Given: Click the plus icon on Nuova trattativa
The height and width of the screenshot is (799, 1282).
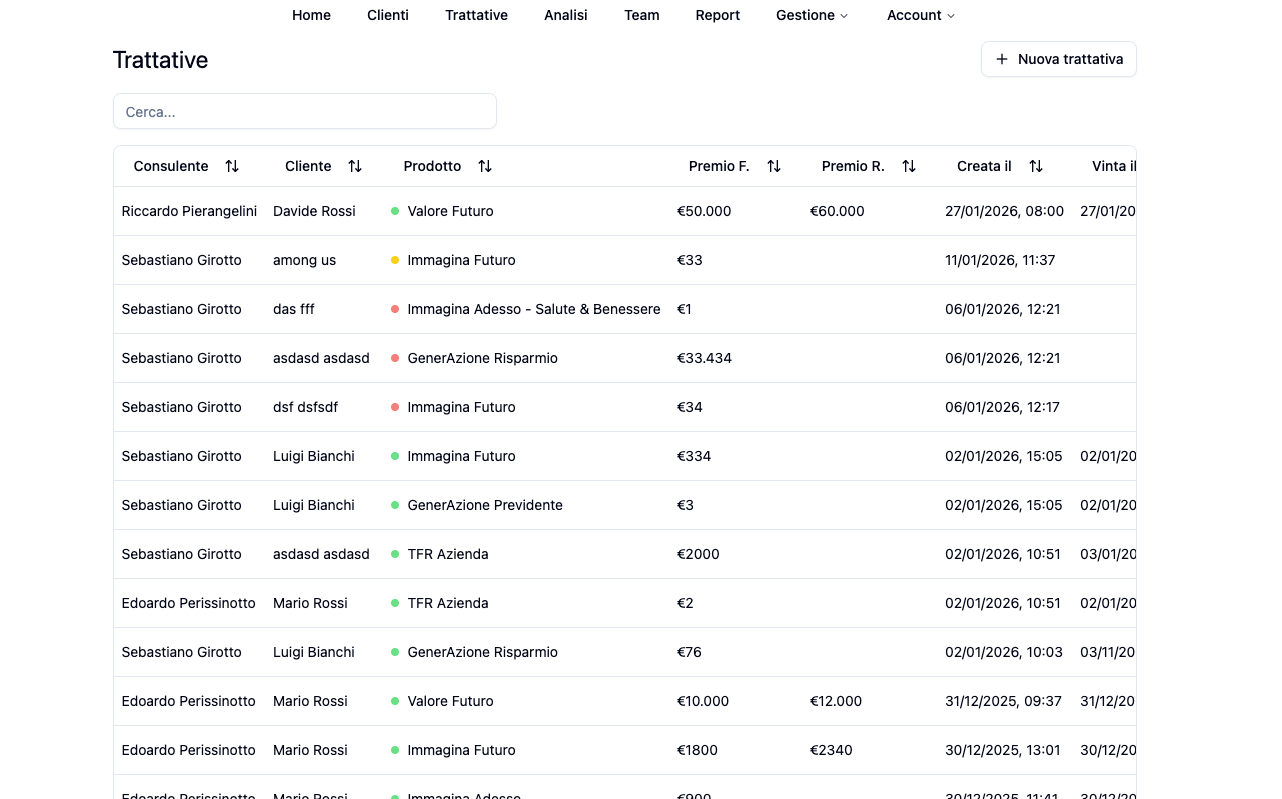Looking at the screenshot, I should [1002, 59].
